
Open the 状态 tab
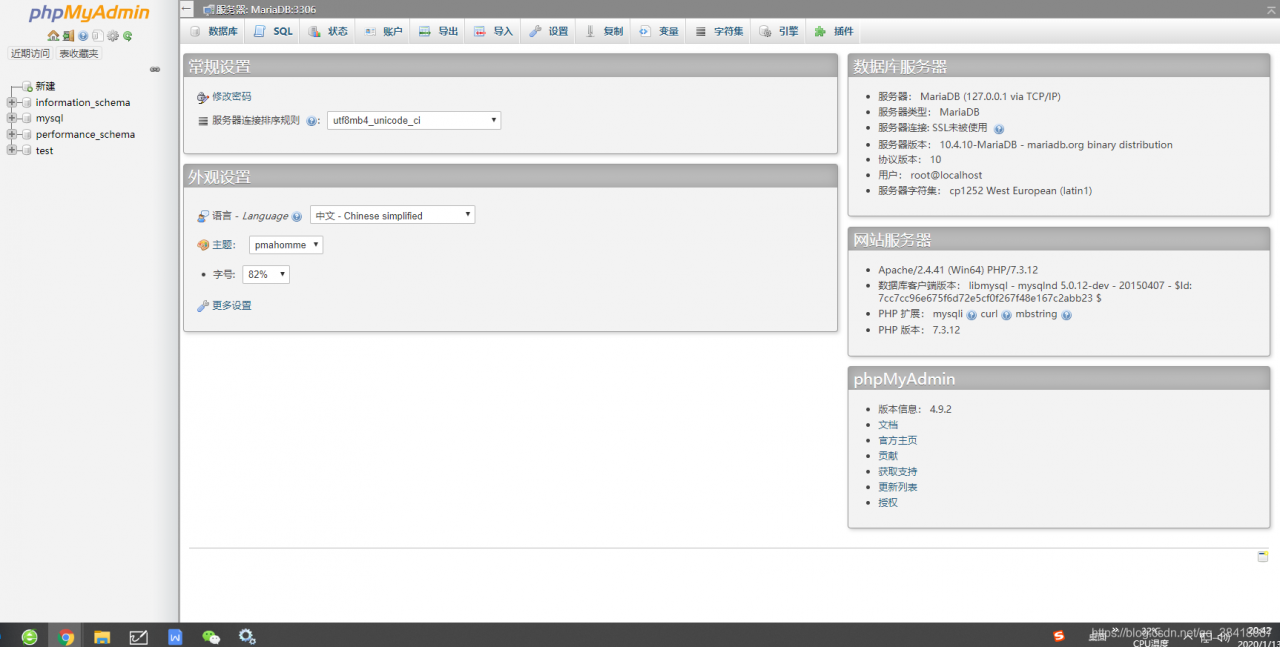[328, 31]
